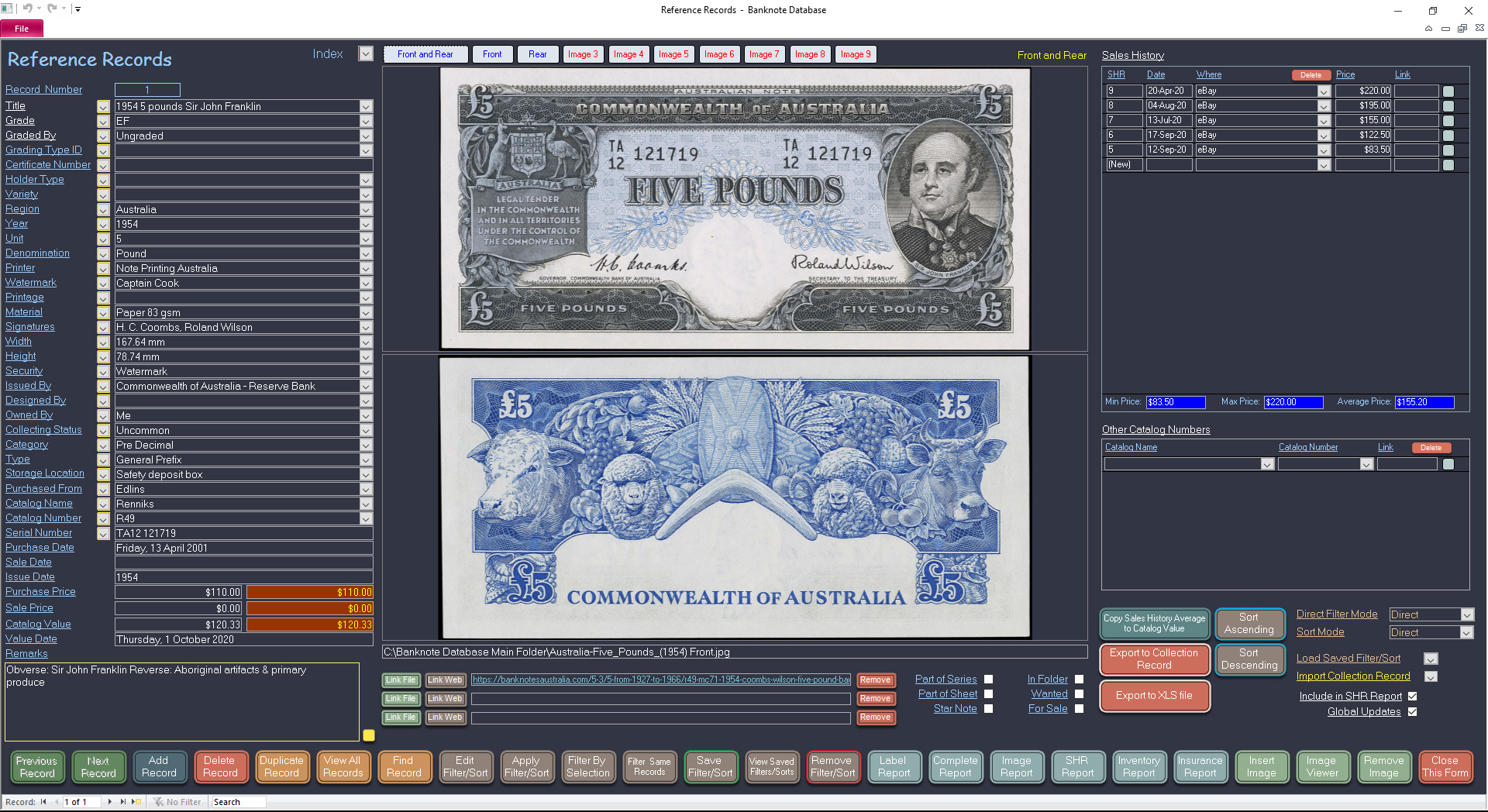Click the new blank record navigator icon
Screen dimensions: 1488x812
136,802
